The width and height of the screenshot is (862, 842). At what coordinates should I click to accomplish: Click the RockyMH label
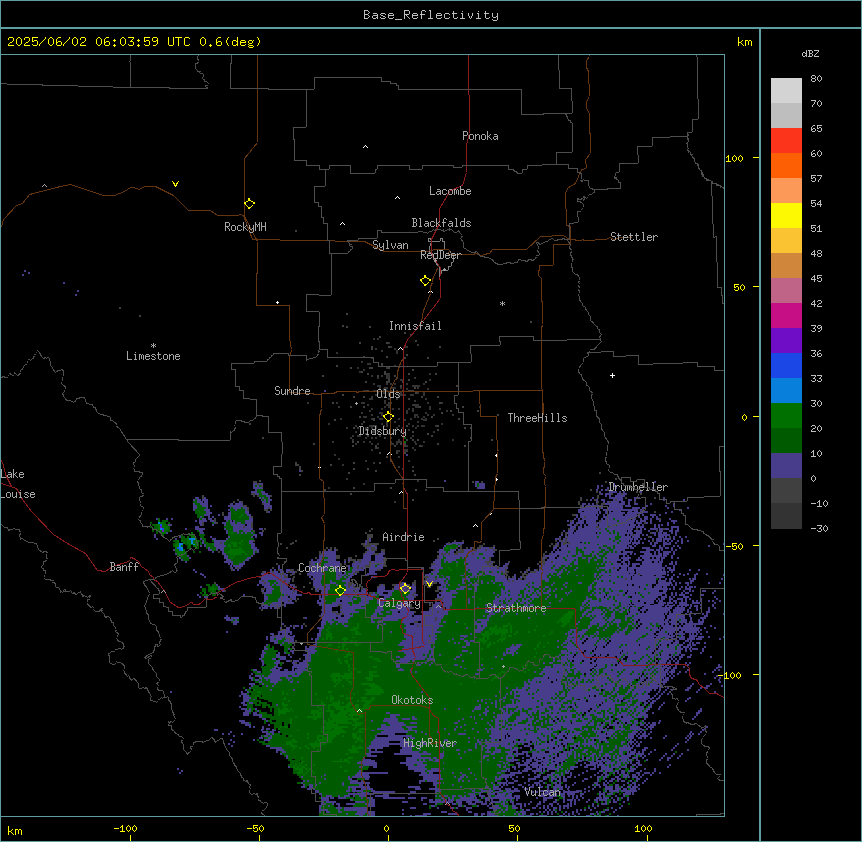click(245, 227)
